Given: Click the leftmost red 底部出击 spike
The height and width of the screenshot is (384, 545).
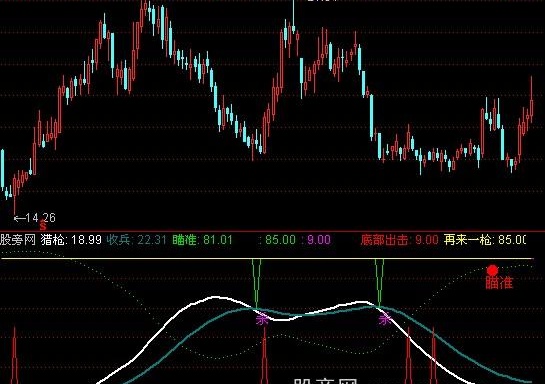Looking at the screenshot, I should tap(14, 355).
